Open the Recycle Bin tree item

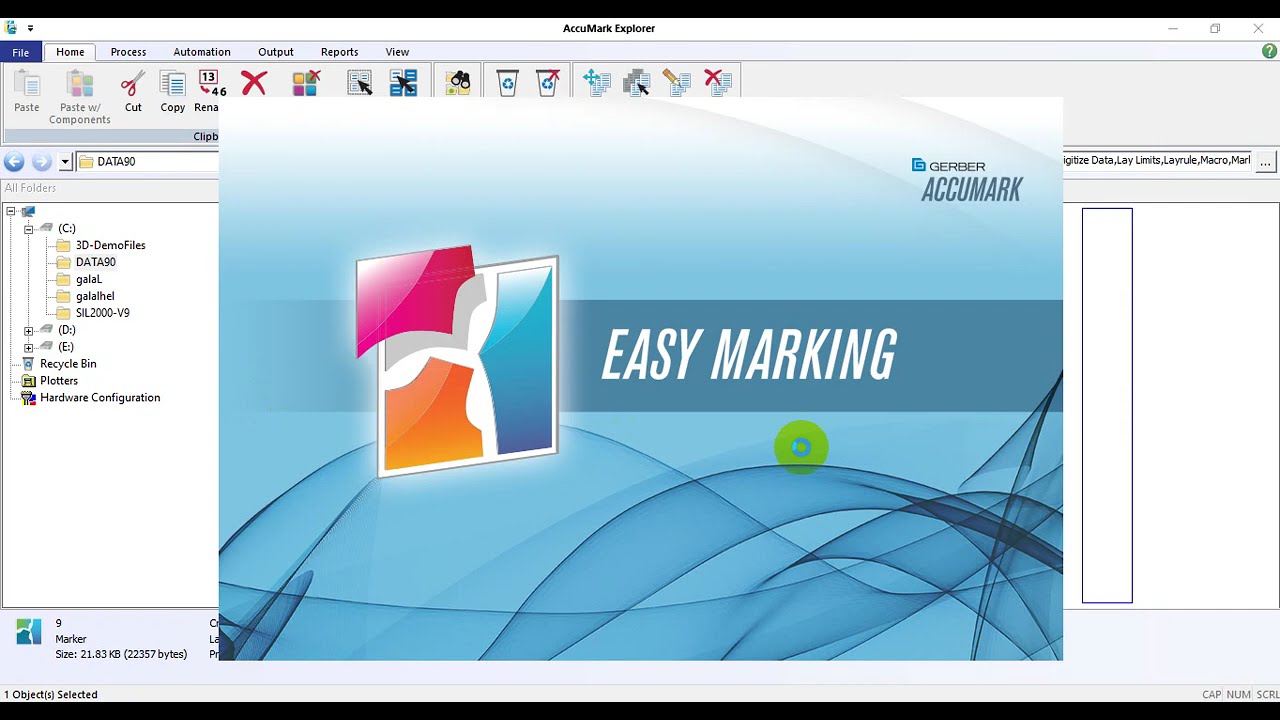coord(68,364)
